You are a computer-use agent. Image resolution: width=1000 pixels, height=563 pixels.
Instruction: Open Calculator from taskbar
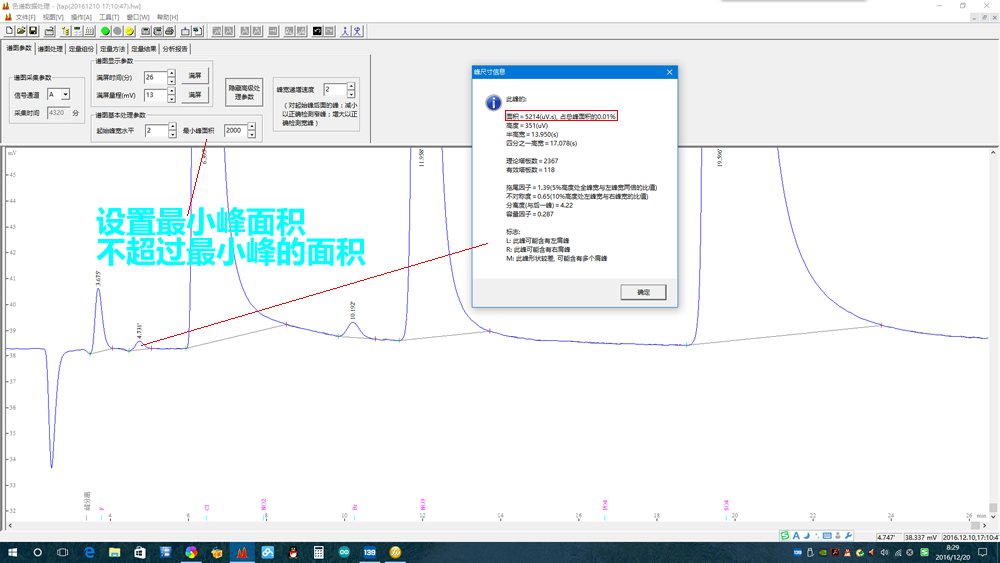[x=318, y=552]
